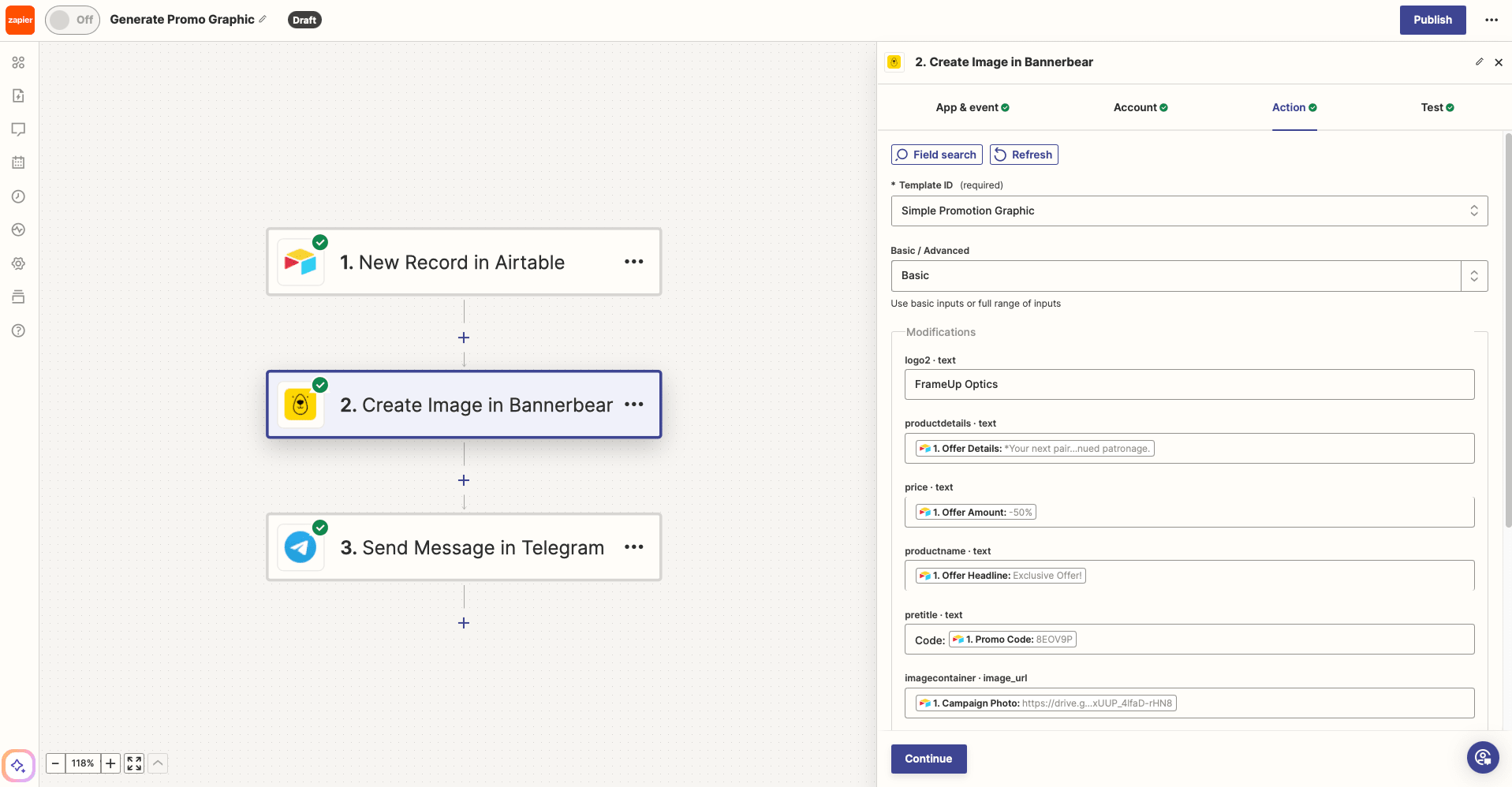Open the Copilot AI assistant icon

tap(18, 765)
